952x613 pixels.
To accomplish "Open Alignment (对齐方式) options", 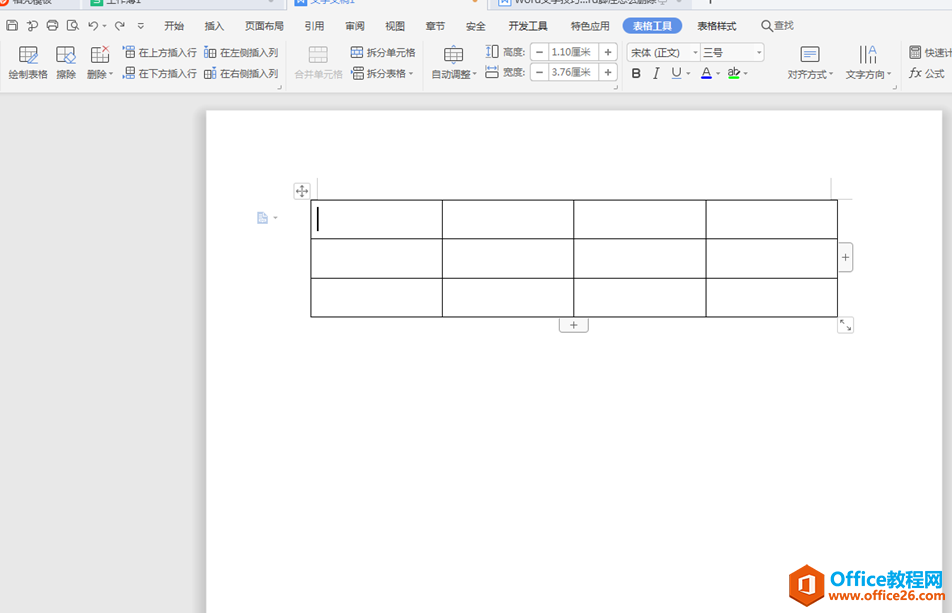I will coord(810,63).
